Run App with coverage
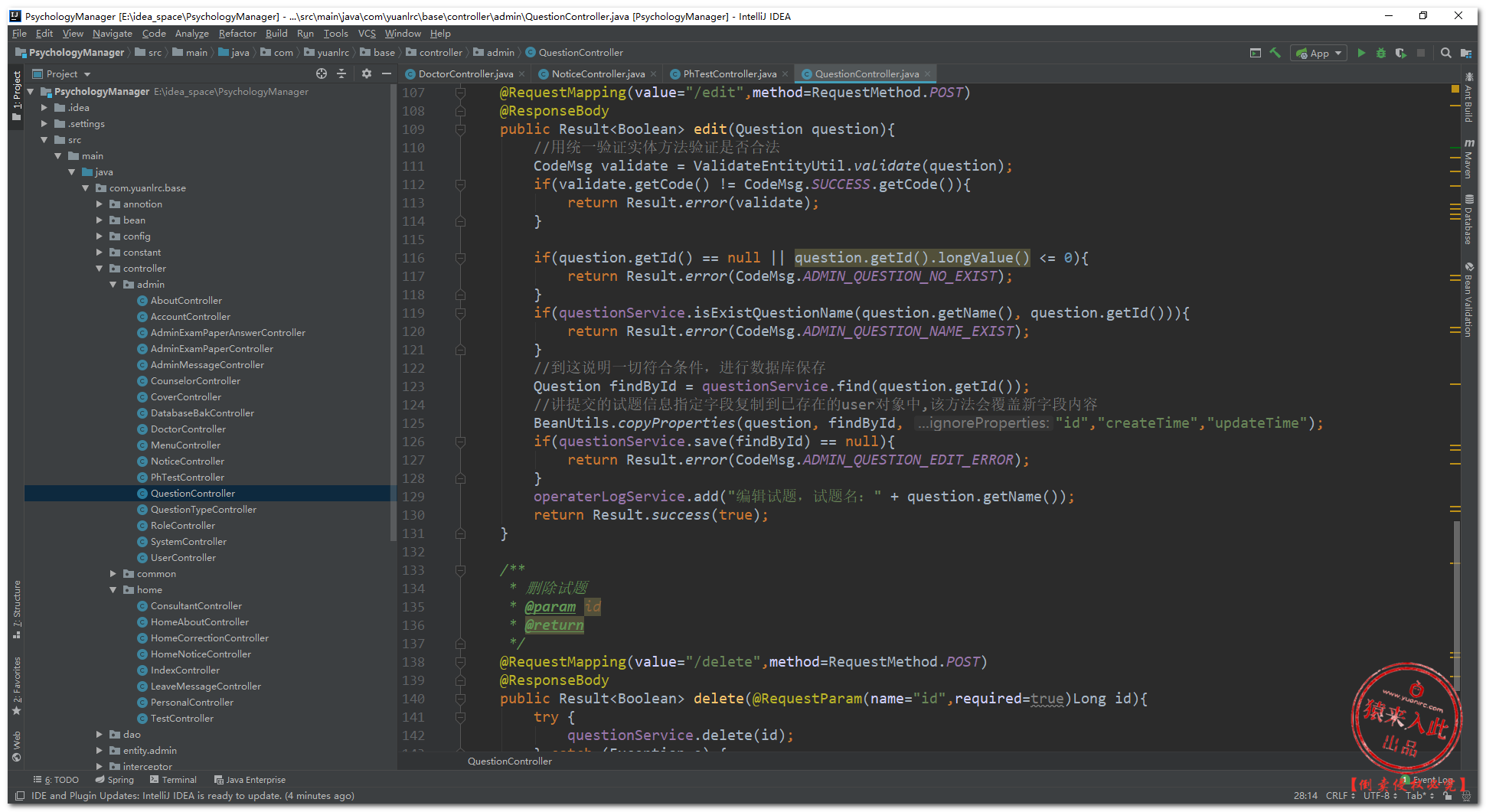This screenshot has width=1486, height=812. pyautogui.click(x=1400, y=53)
